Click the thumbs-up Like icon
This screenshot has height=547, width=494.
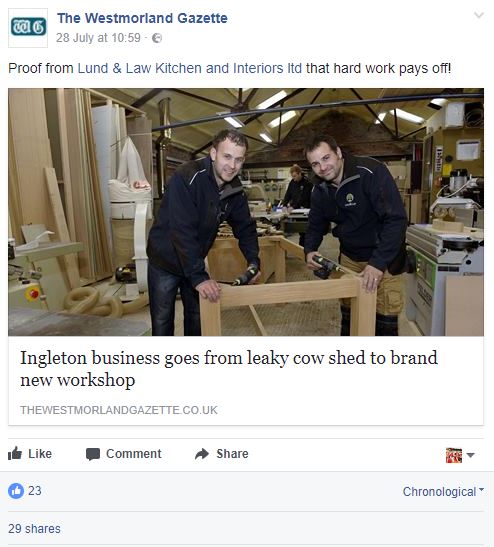pyautogui.click(x=15, y=454)
